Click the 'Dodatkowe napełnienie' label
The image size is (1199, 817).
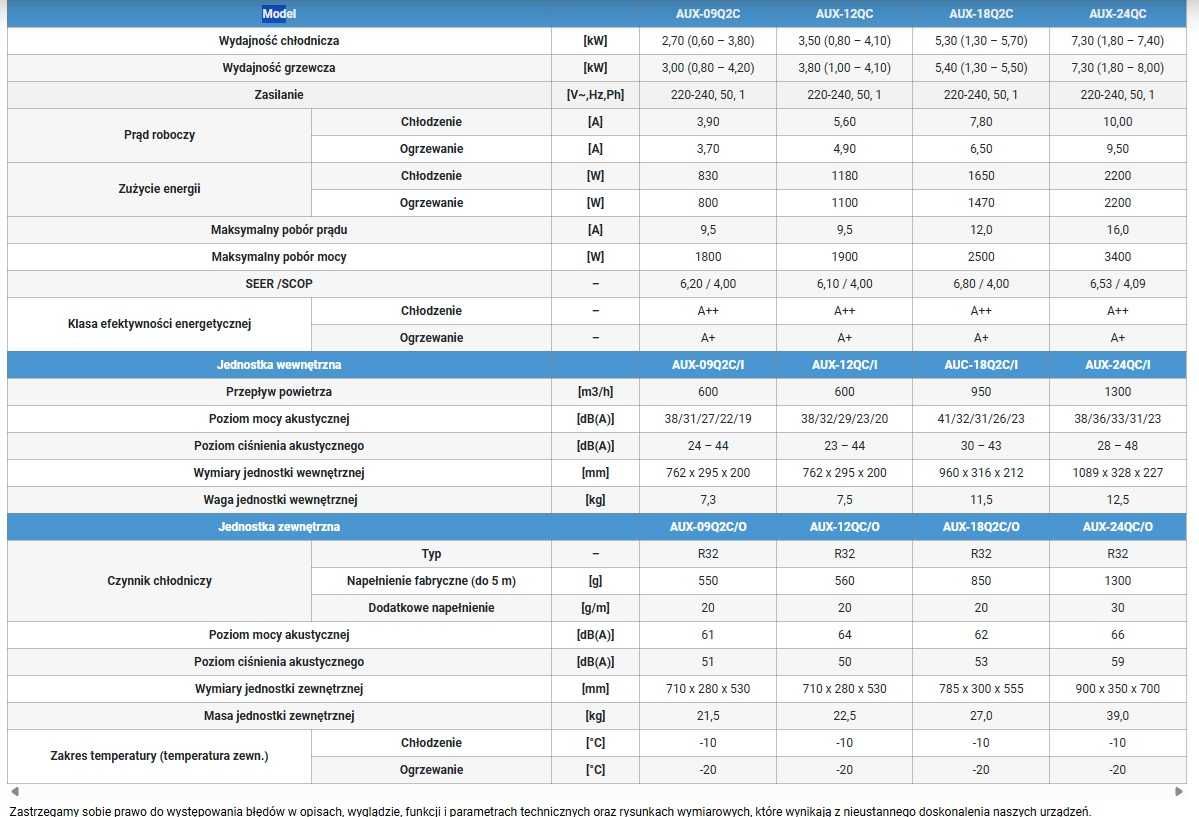coord(431,608)
